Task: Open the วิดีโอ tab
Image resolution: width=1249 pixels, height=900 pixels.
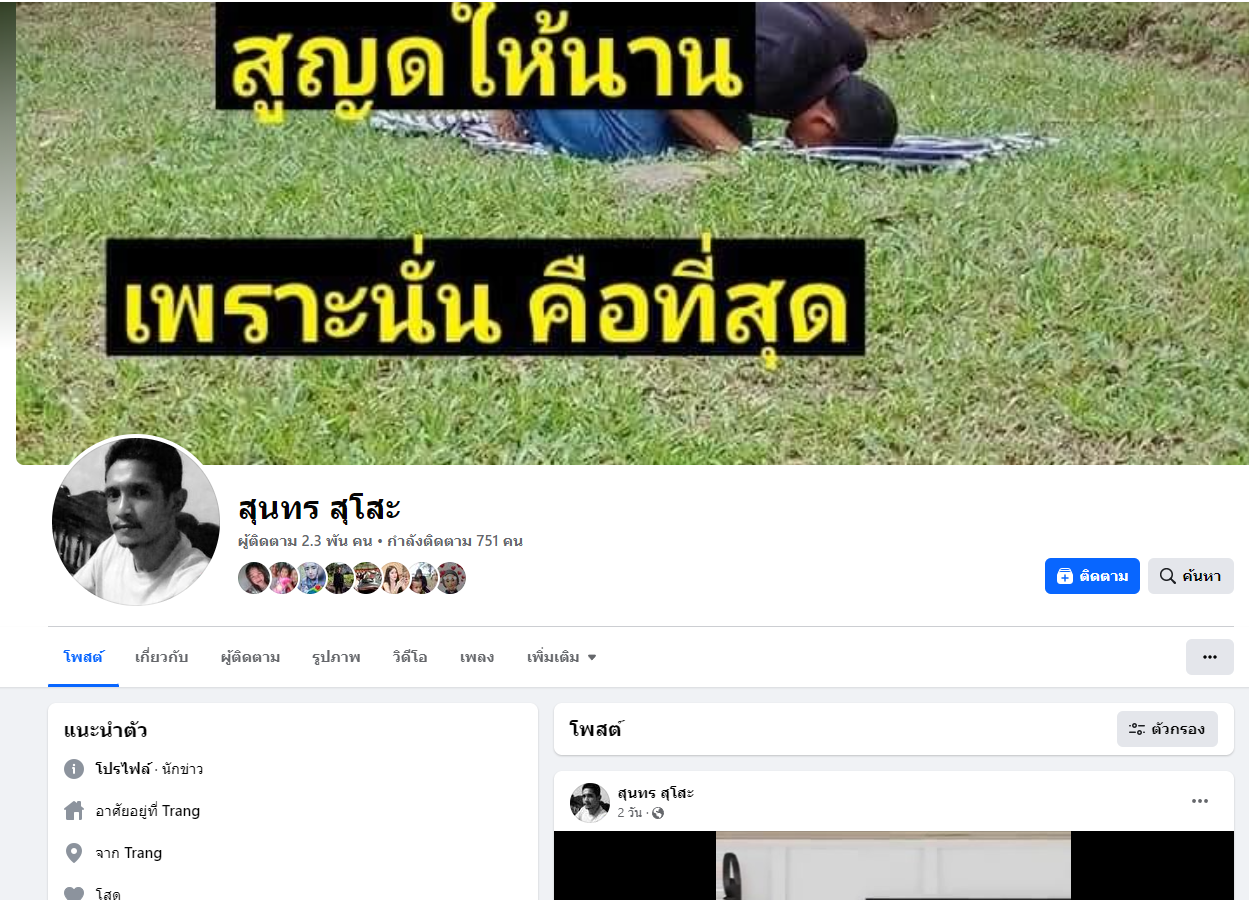Action: click(x=410, y=657)
